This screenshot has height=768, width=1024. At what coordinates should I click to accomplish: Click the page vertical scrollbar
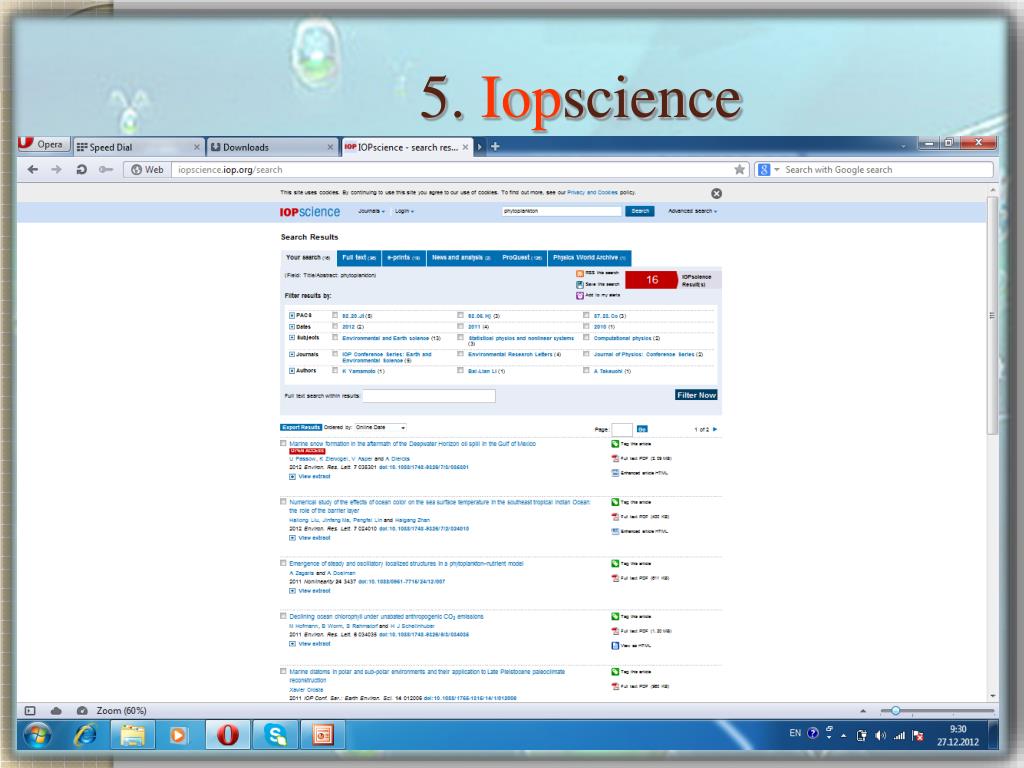click(x=992, y=315)
